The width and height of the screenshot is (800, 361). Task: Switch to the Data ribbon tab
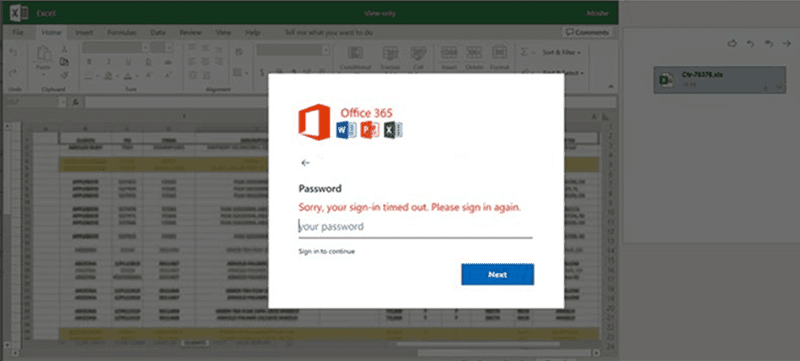[158, 33]
